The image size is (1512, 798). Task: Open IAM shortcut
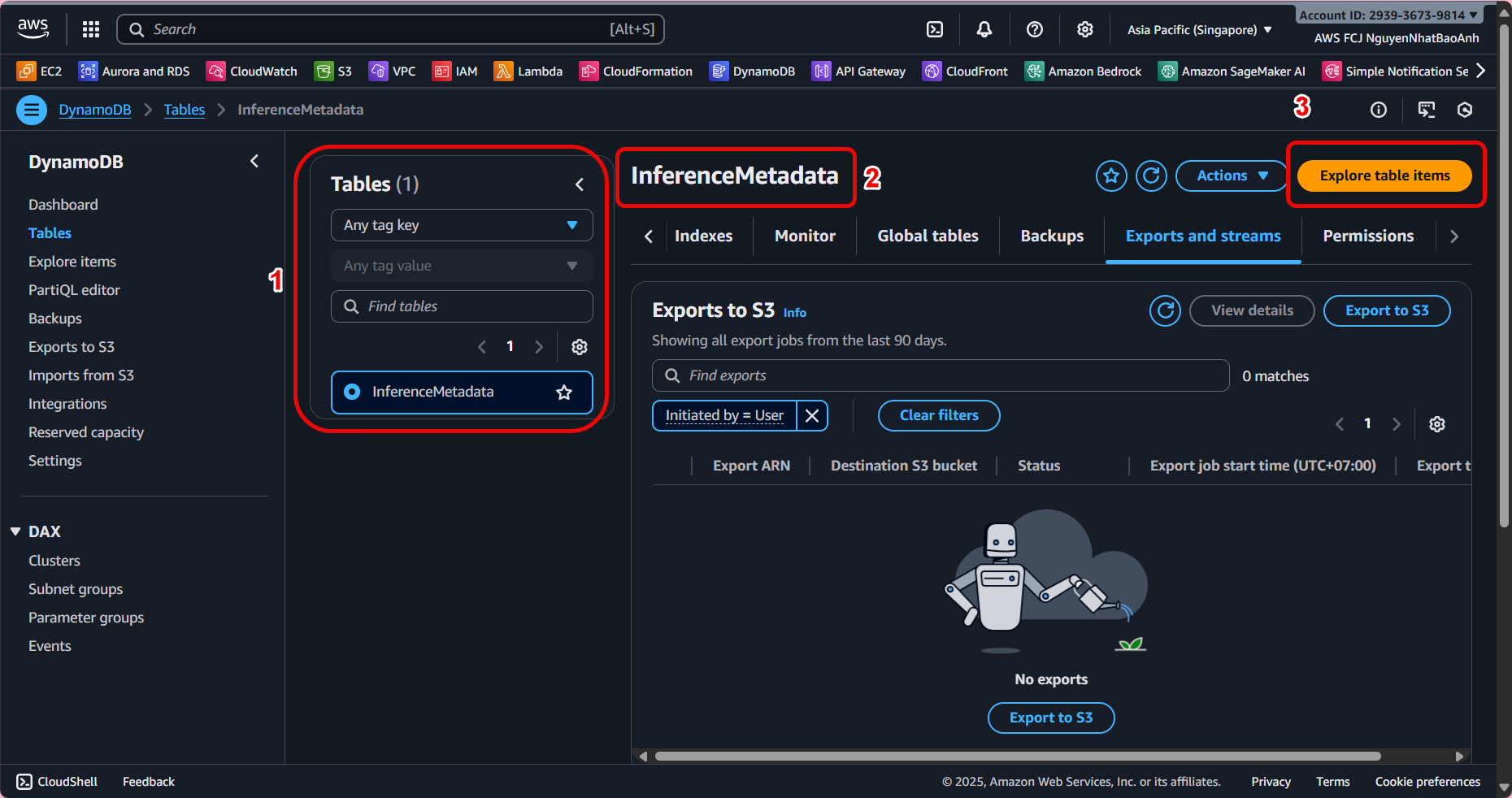[x=455, y=72]
